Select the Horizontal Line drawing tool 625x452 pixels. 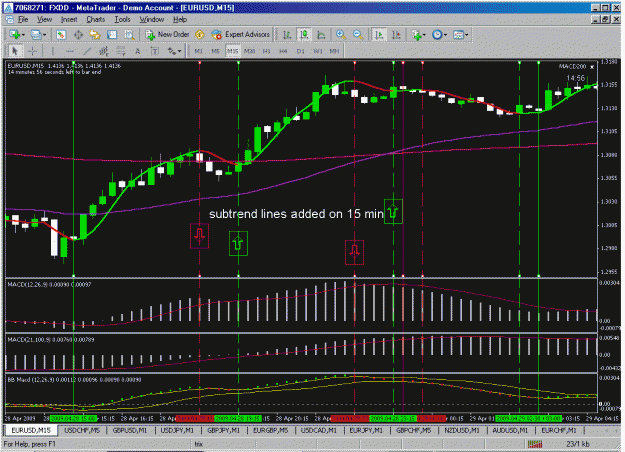click(70, 51)
